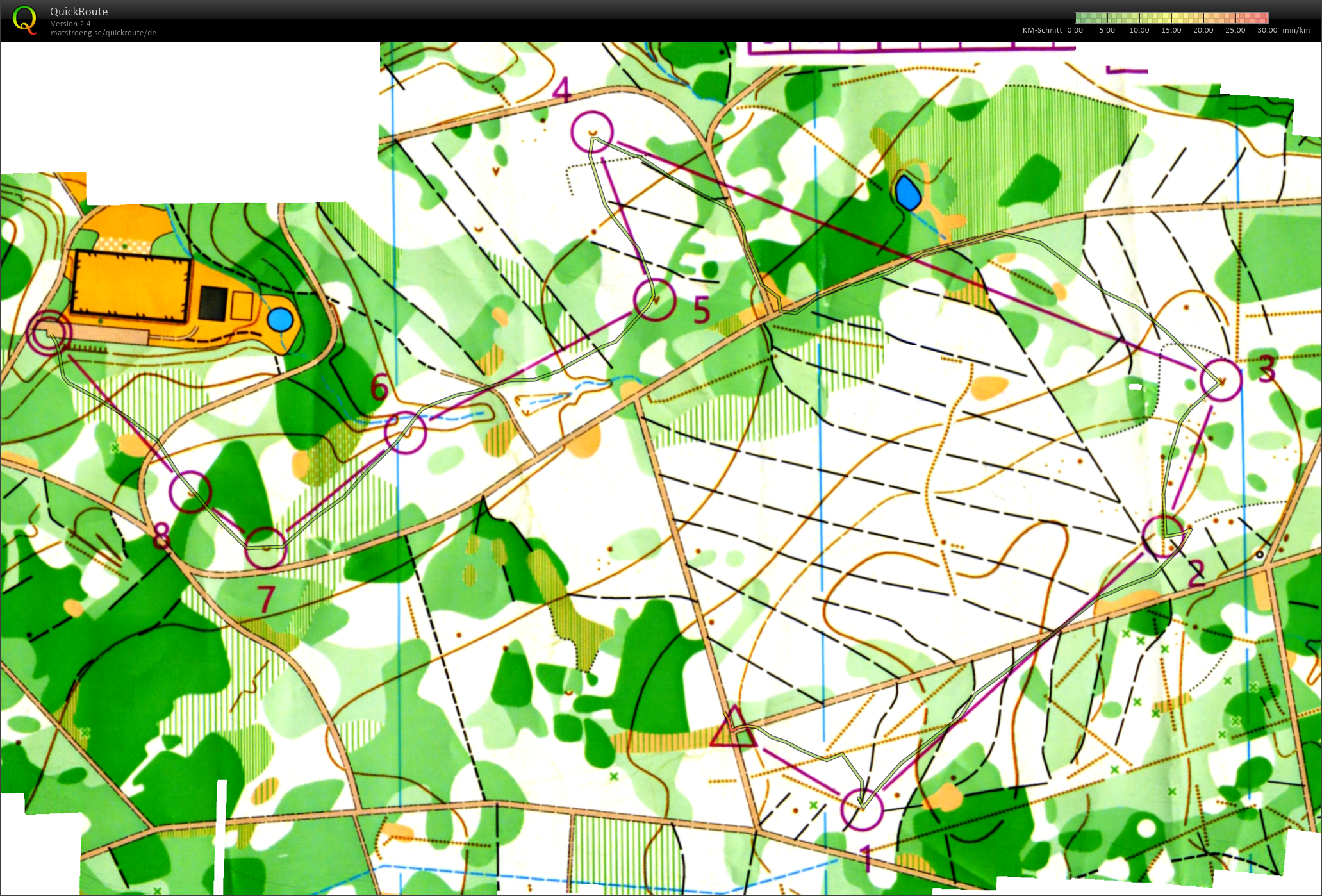
Task: Click the Version 2.4 text
Action: click(70, 24)
